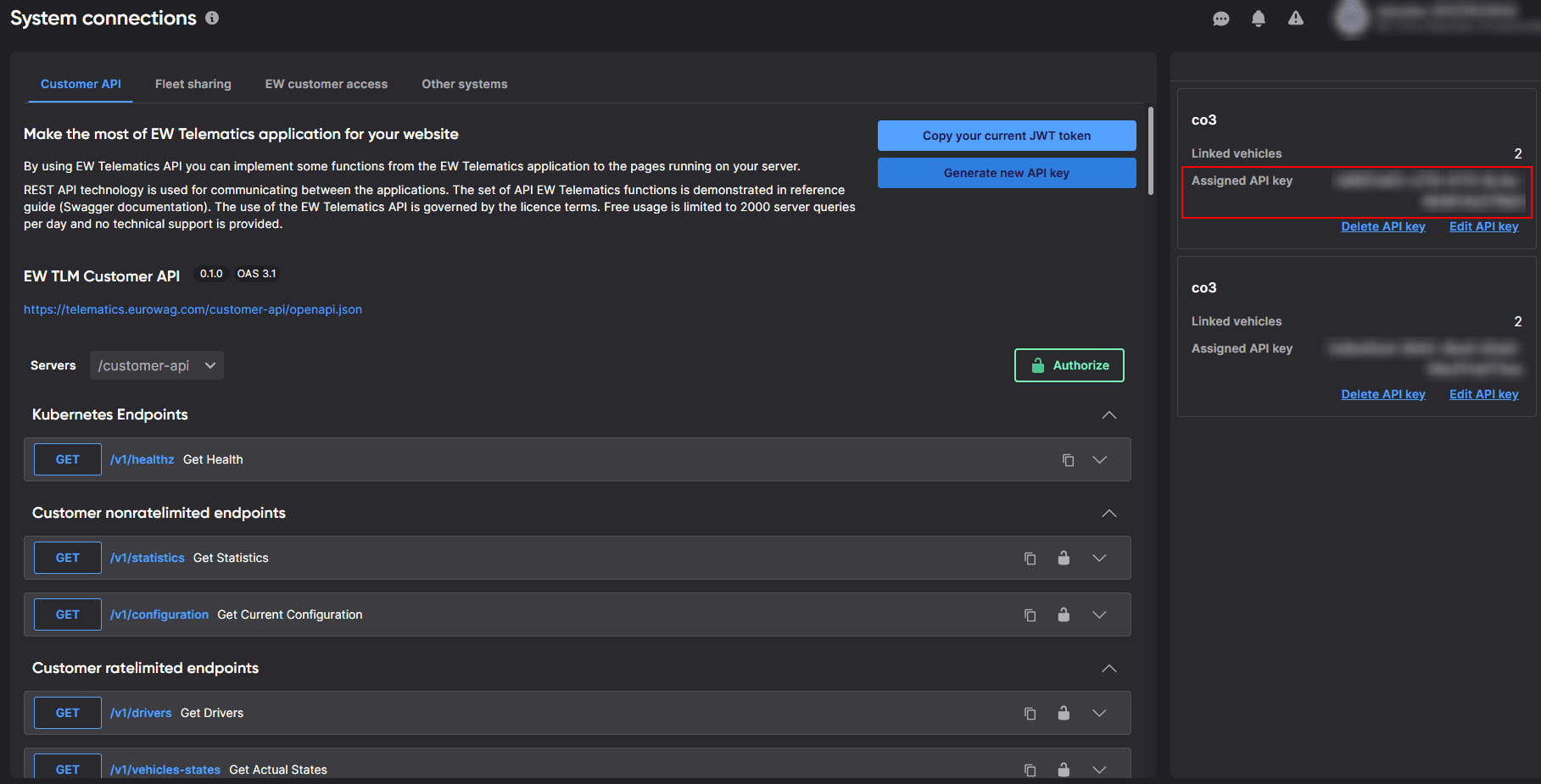Click the Get Current Configuration description
1541x784 pixels.
pos(290,614)
